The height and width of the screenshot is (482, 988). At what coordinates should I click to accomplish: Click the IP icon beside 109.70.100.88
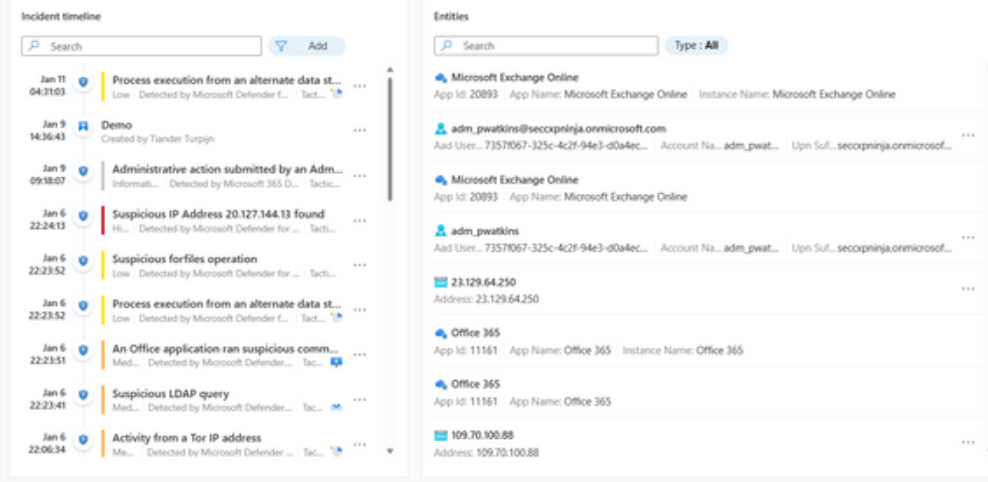(x=440, y=436)
